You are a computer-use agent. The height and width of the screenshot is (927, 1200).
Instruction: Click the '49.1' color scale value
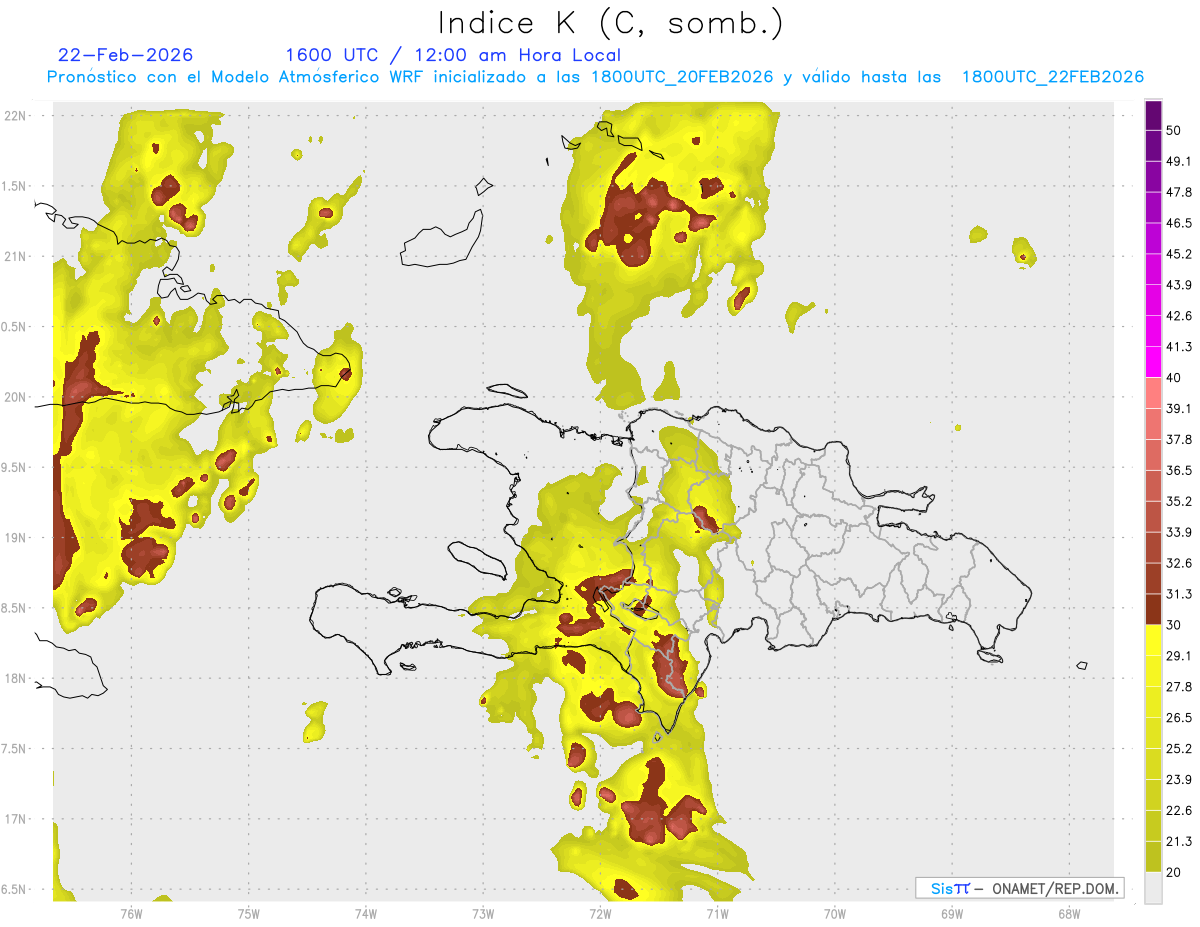pyautogui.click(x=1179, y=161)
